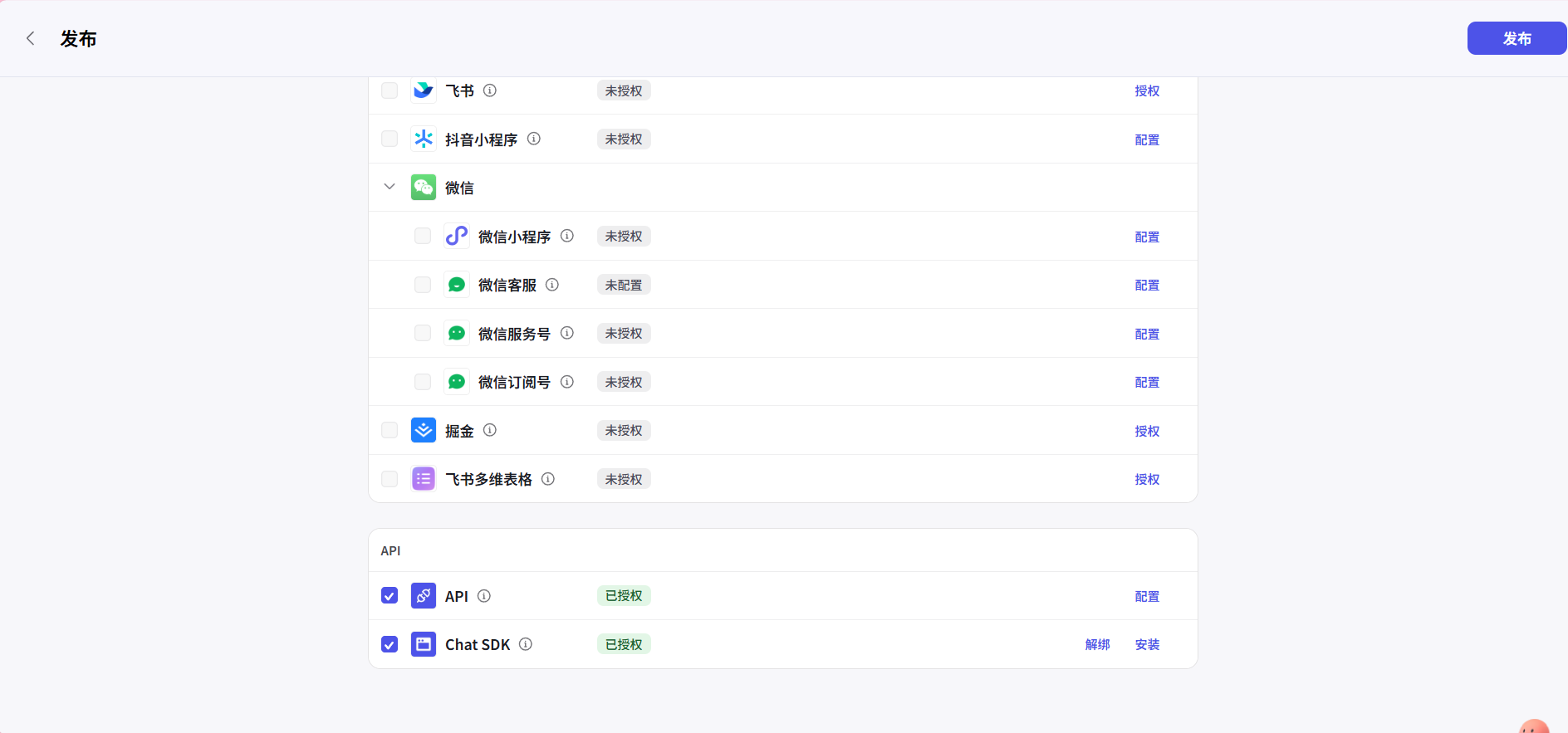Check the 微信订阅号 checkbox

pos(423,382)
